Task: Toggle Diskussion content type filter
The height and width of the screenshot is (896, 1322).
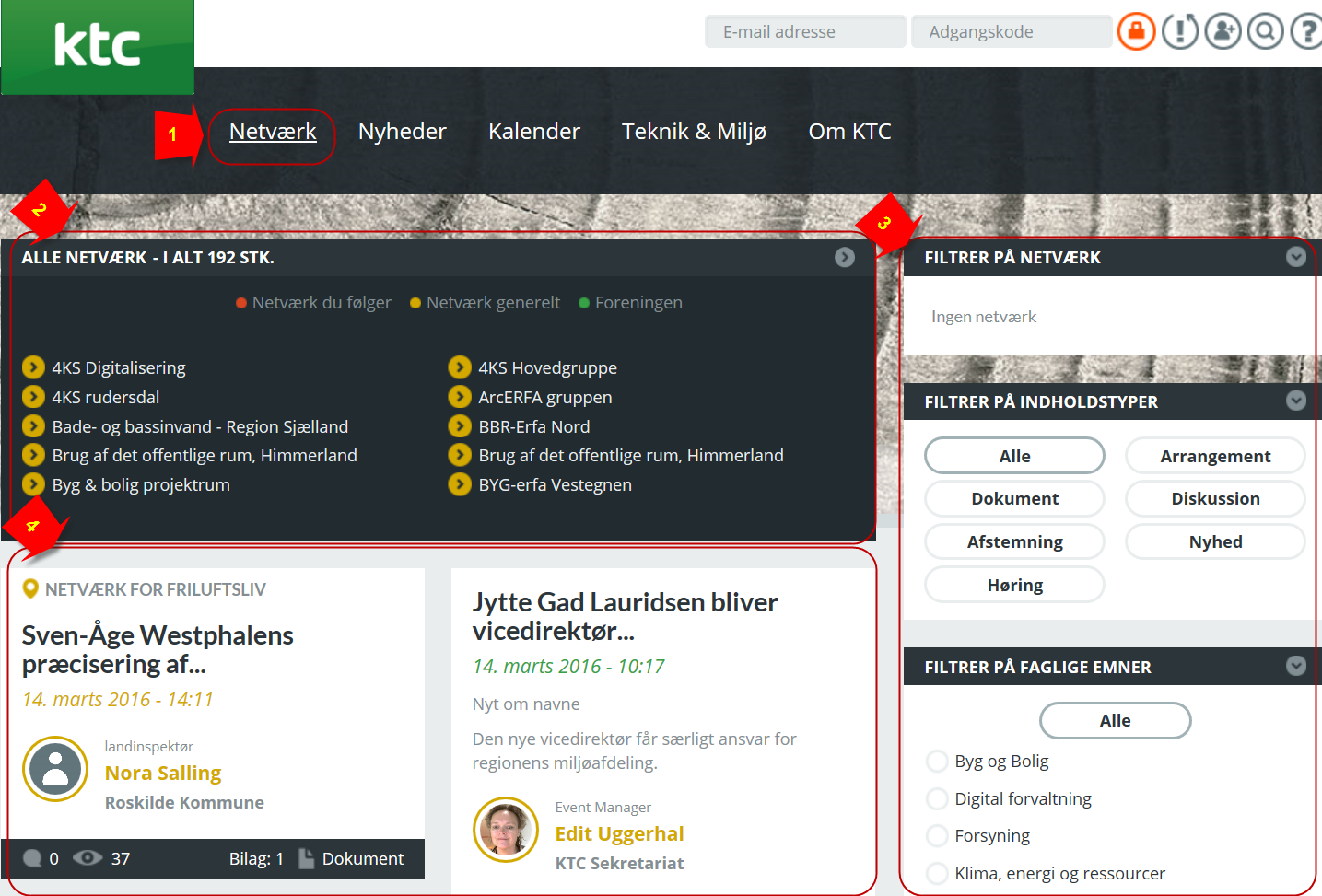Action: tap(1215, 498)
